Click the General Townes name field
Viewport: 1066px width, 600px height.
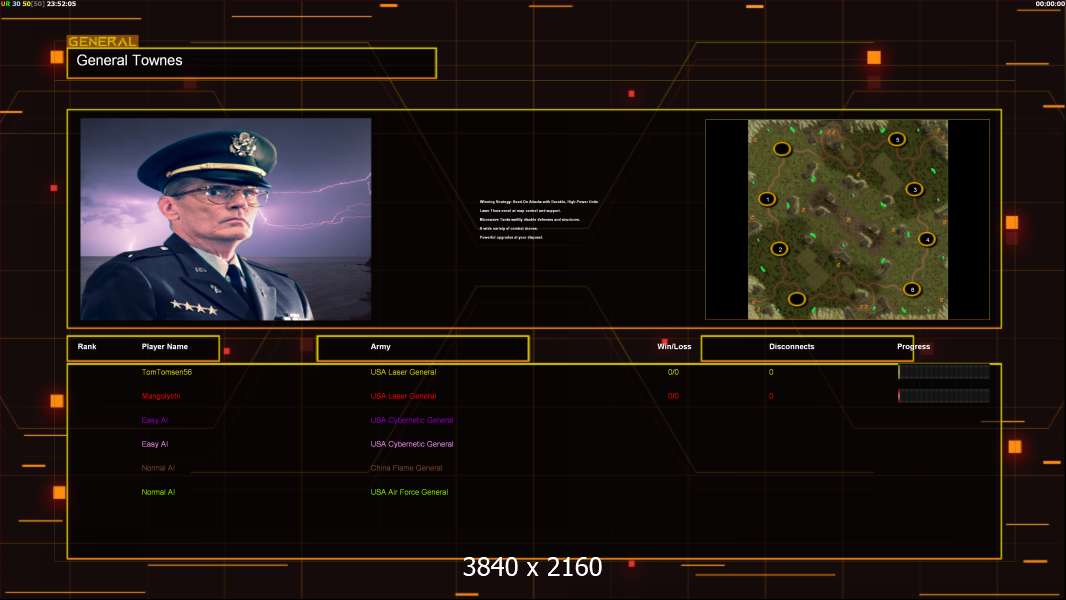(x=252, y=63)
